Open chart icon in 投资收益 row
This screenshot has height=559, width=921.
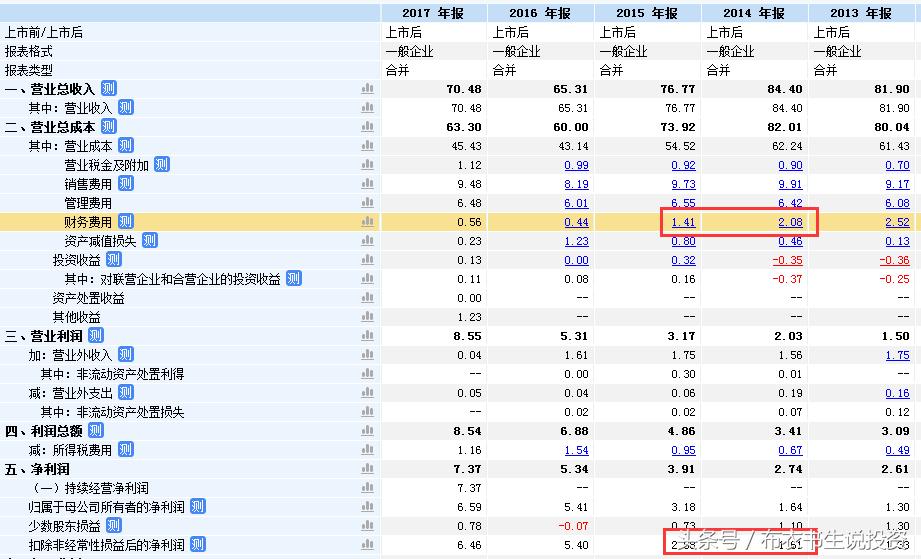coord(367,259)
